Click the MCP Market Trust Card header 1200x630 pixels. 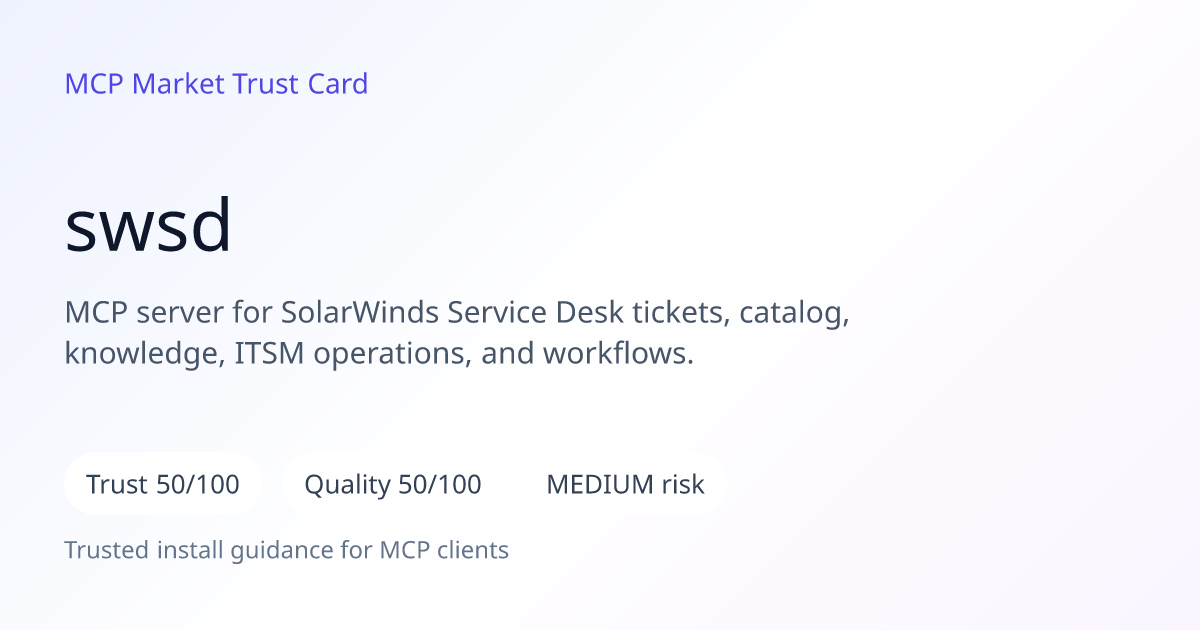216,84
